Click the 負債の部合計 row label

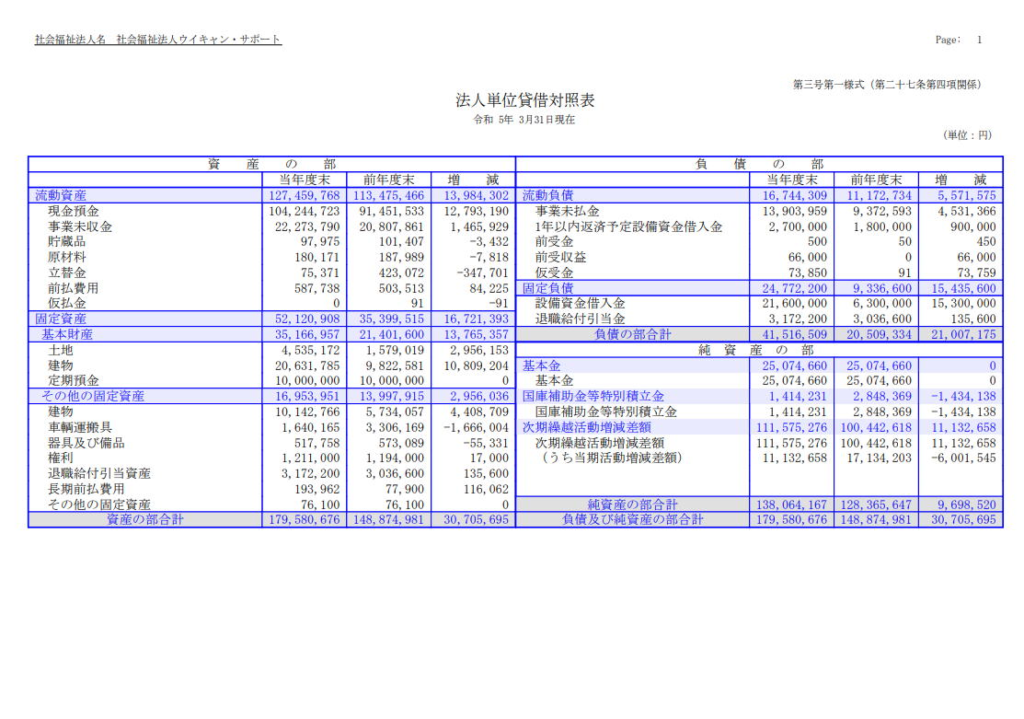click(x=633, y=335)
